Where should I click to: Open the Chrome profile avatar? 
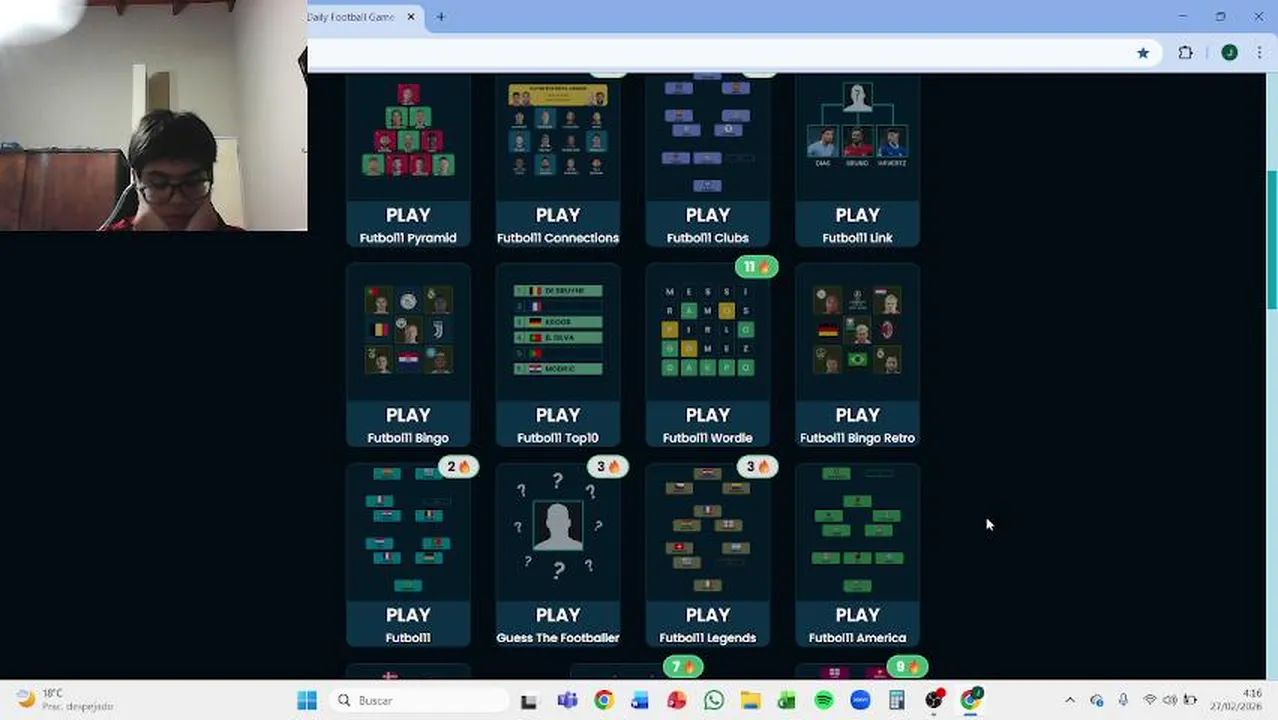coord(1230,53)
